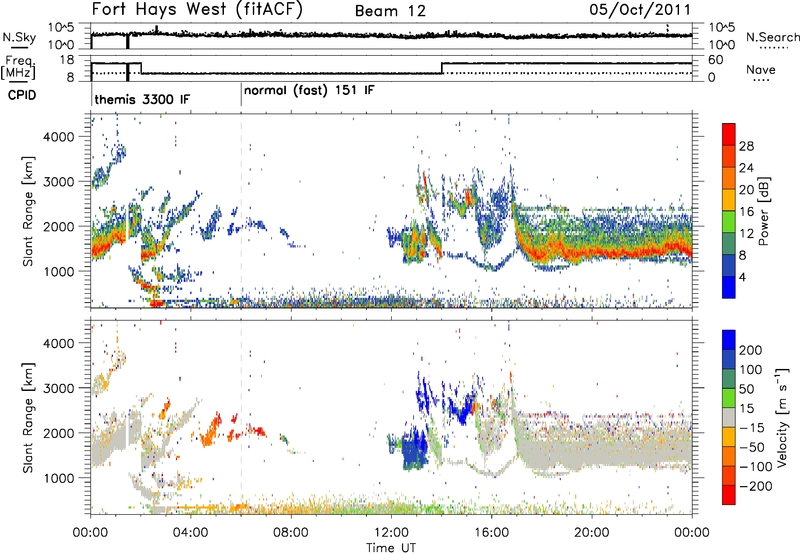
Task: Pick the blue top segment of Velocity color bar
Action: coord(729,340)
